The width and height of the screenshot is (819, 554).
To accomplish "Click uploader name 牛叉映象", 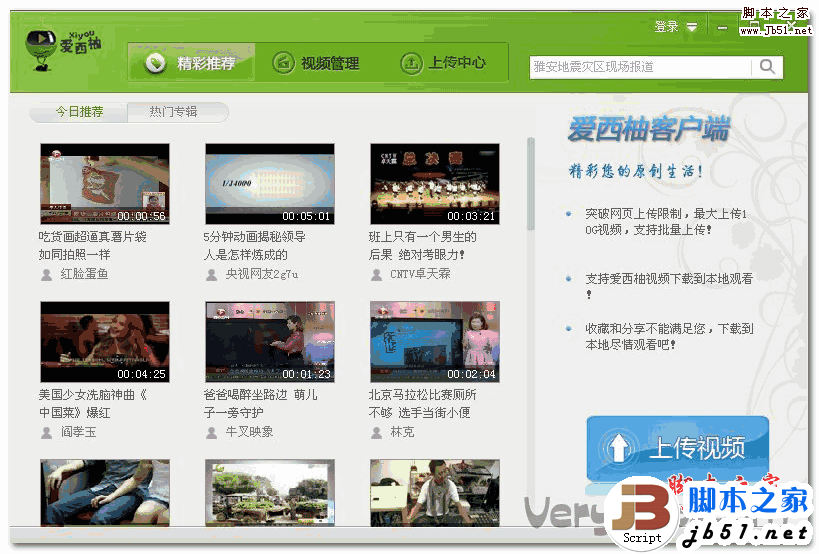I will pos(249,432).
